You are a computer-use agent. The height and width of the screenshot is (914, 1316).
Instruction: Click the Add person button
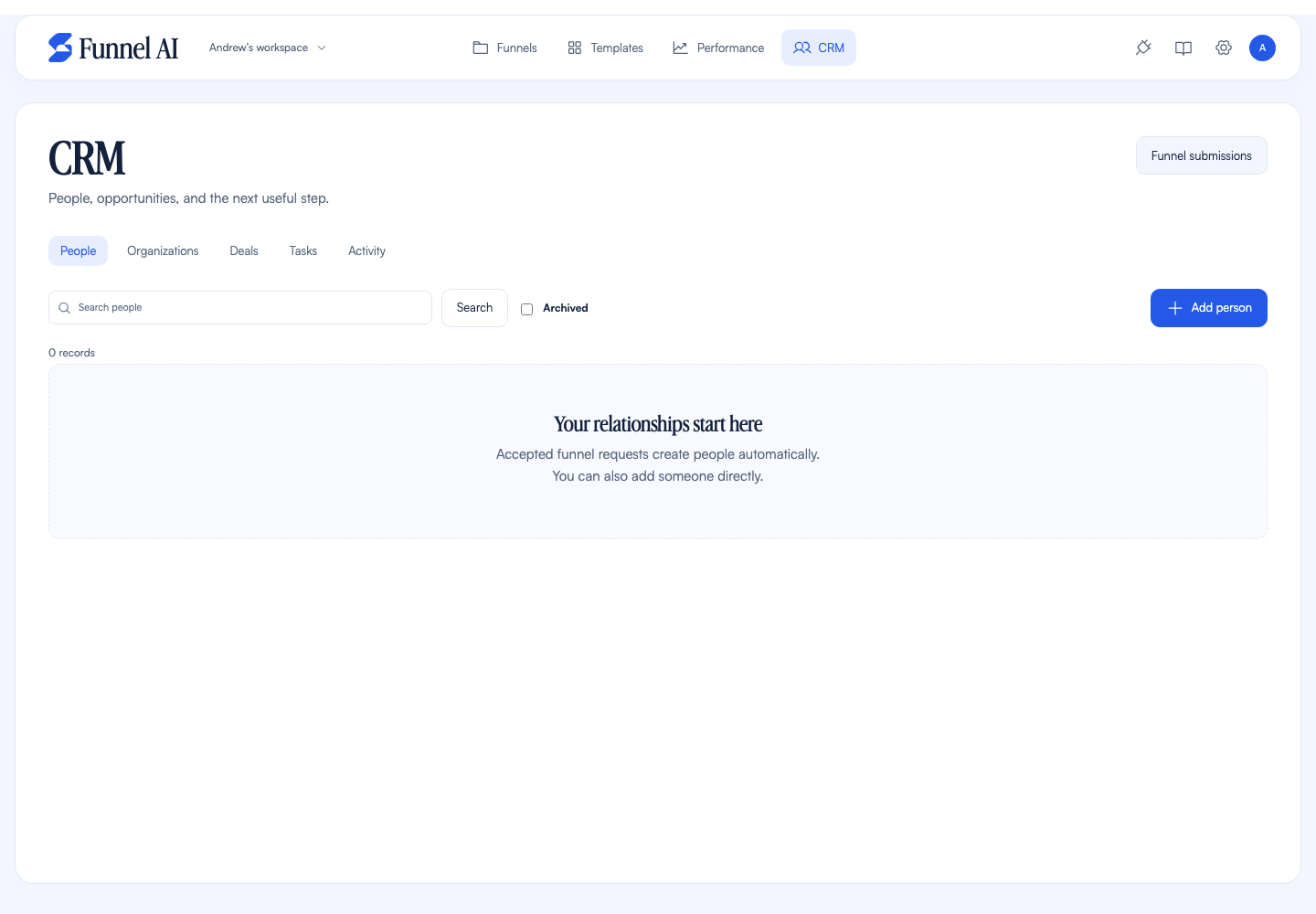click(1209, 308)
